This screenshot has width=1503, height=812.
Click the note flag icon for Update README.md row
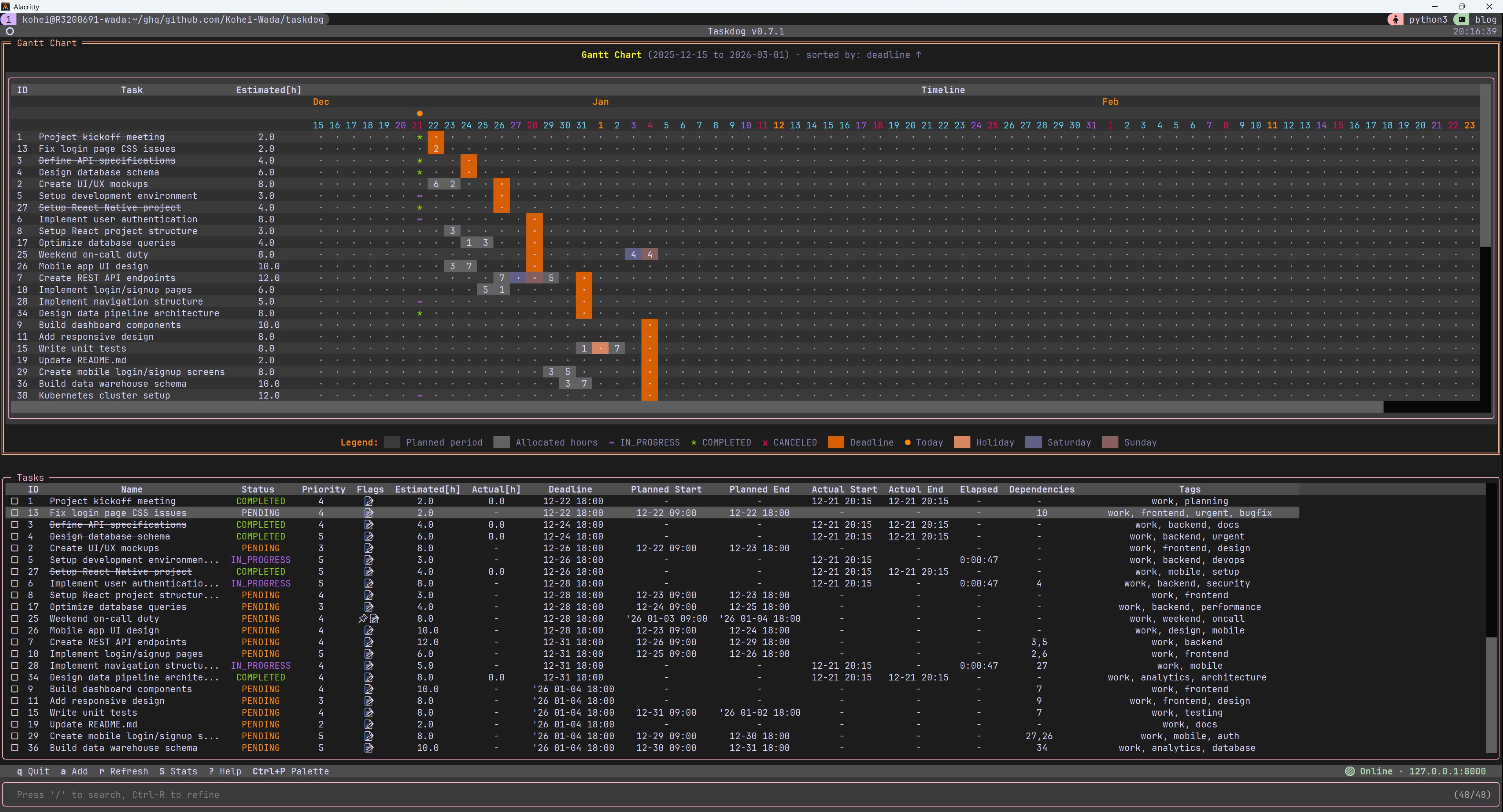(x=369, y=725)
